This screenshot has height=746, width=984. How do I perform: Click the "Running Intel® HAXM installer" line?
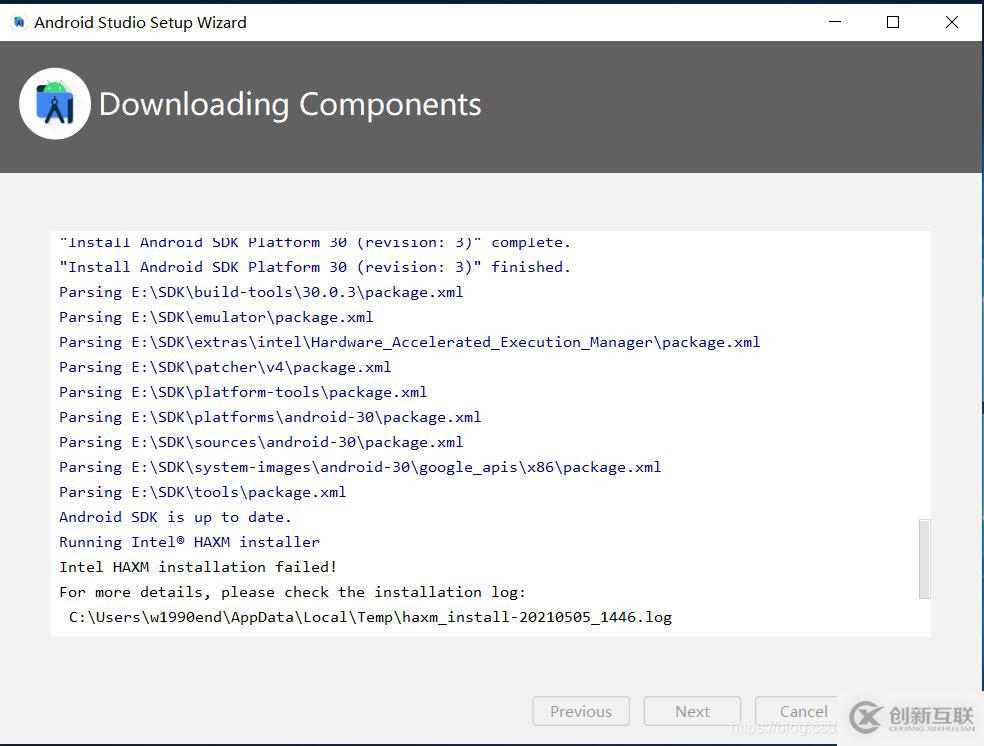189,542
